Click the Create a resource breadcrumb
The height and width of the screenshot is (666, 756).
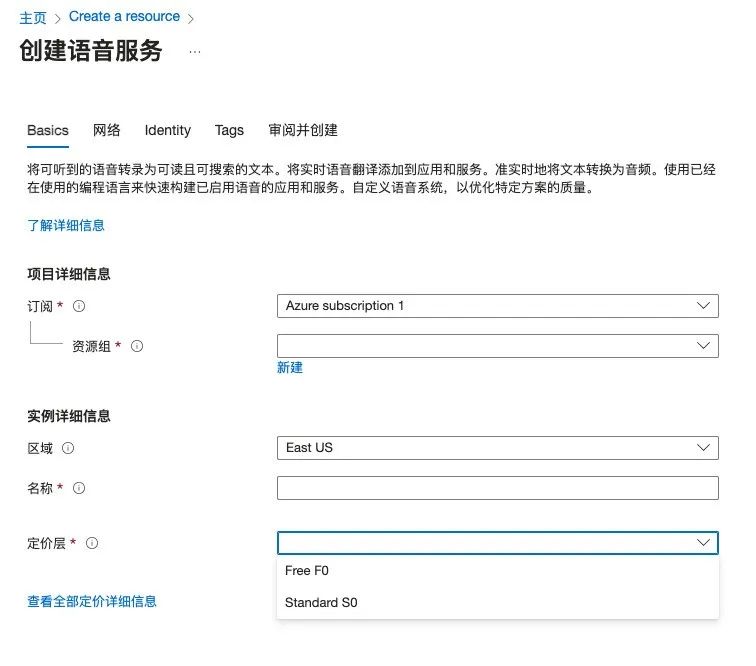click(x=124, y=16)
